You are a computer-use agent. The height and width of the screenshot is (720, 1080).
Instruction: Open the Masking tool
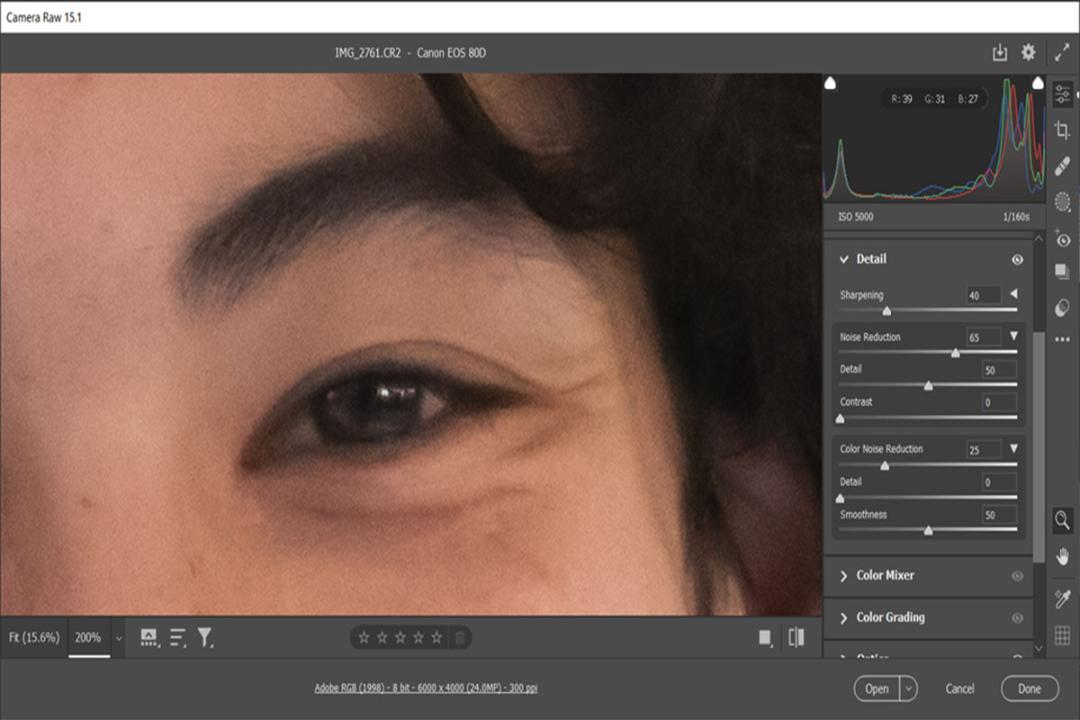(x=1062, y=202)
